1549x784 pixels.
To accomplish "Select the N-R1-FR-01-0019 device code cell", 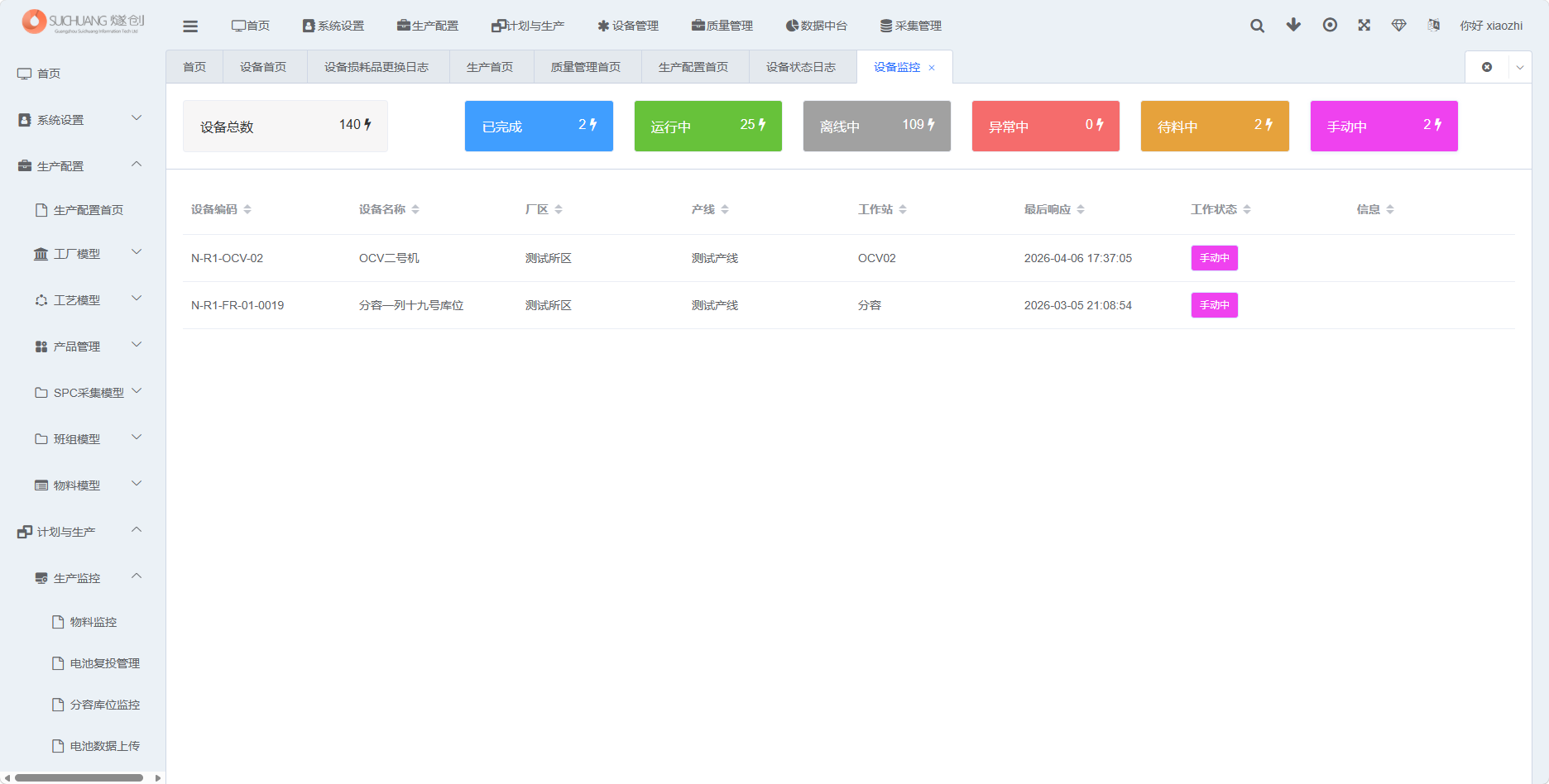I will tap(237, 305).
